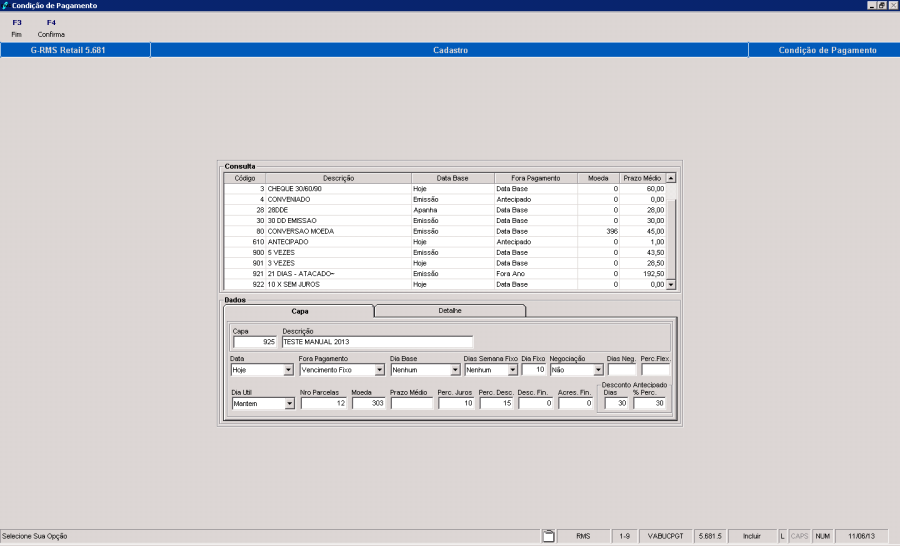
Task: Click the clipboard icon in the status bar
Action: pyautogui.click(x=548, y=536)
